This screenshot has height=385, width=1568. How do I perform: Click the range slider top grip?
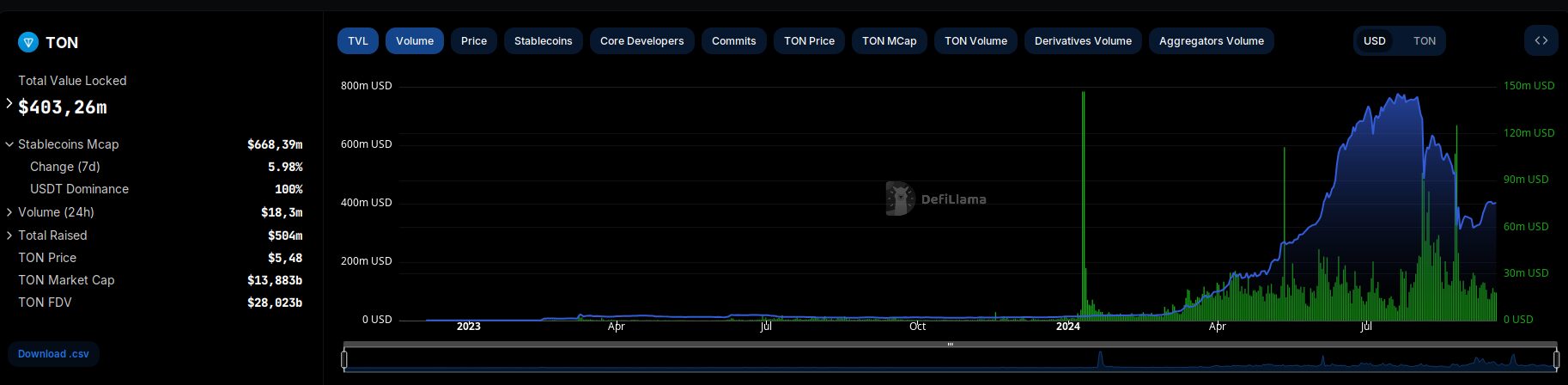pos(951,345)
